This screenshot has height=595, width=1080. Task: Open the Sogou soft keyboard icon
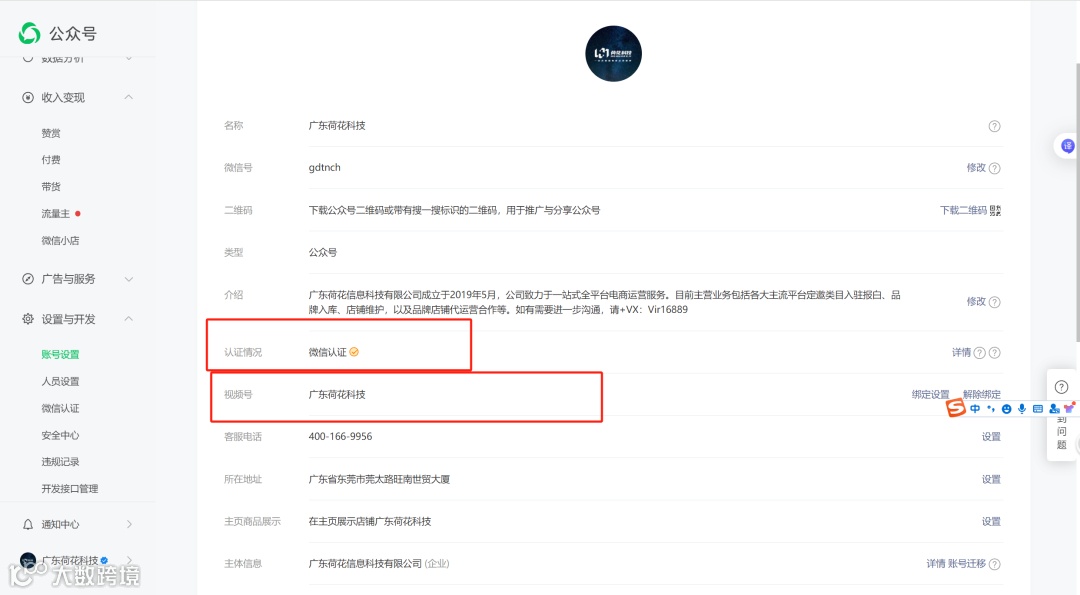[x=1038, y=408]
